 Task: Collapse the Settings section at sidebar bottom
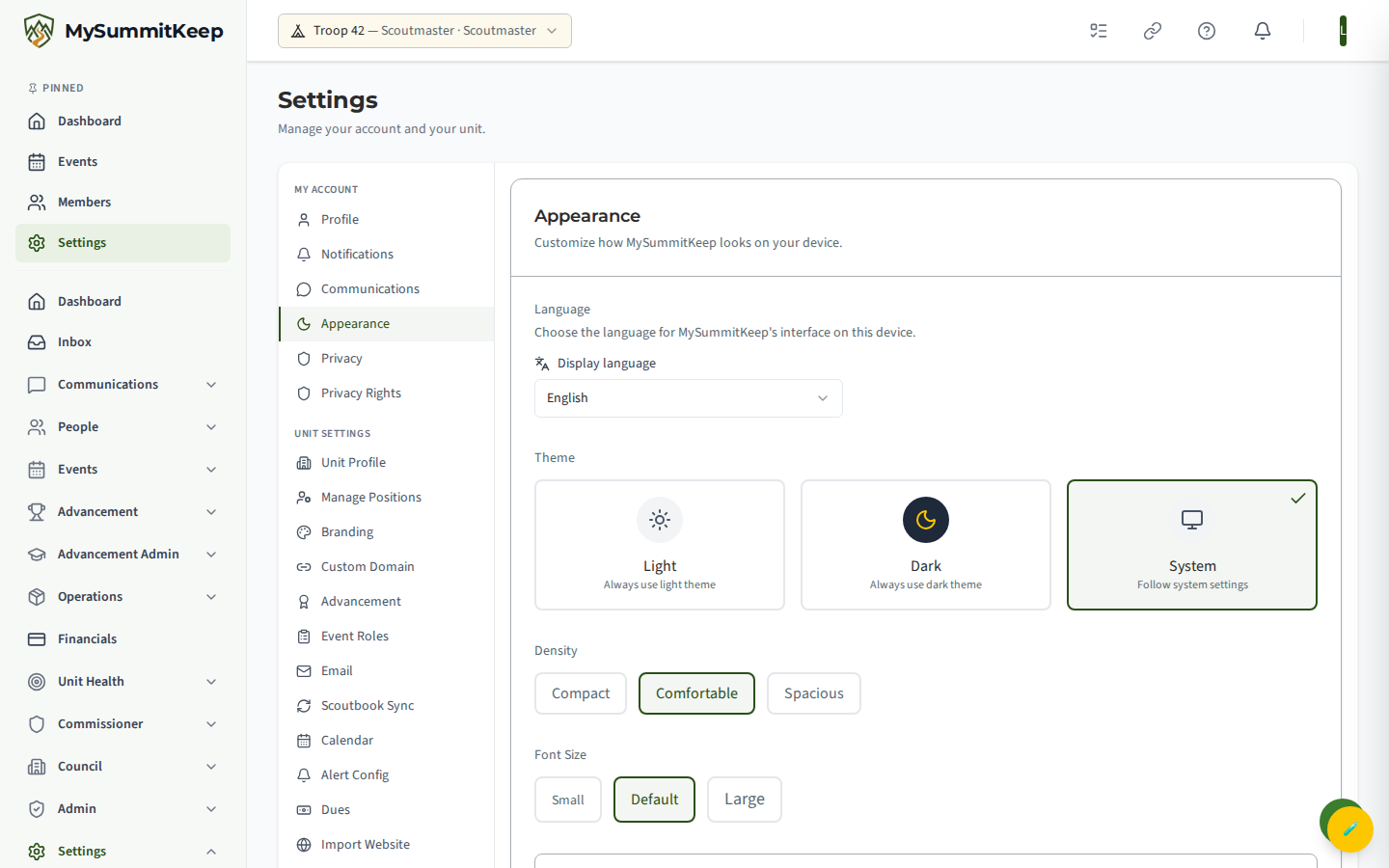pos(123,852)
